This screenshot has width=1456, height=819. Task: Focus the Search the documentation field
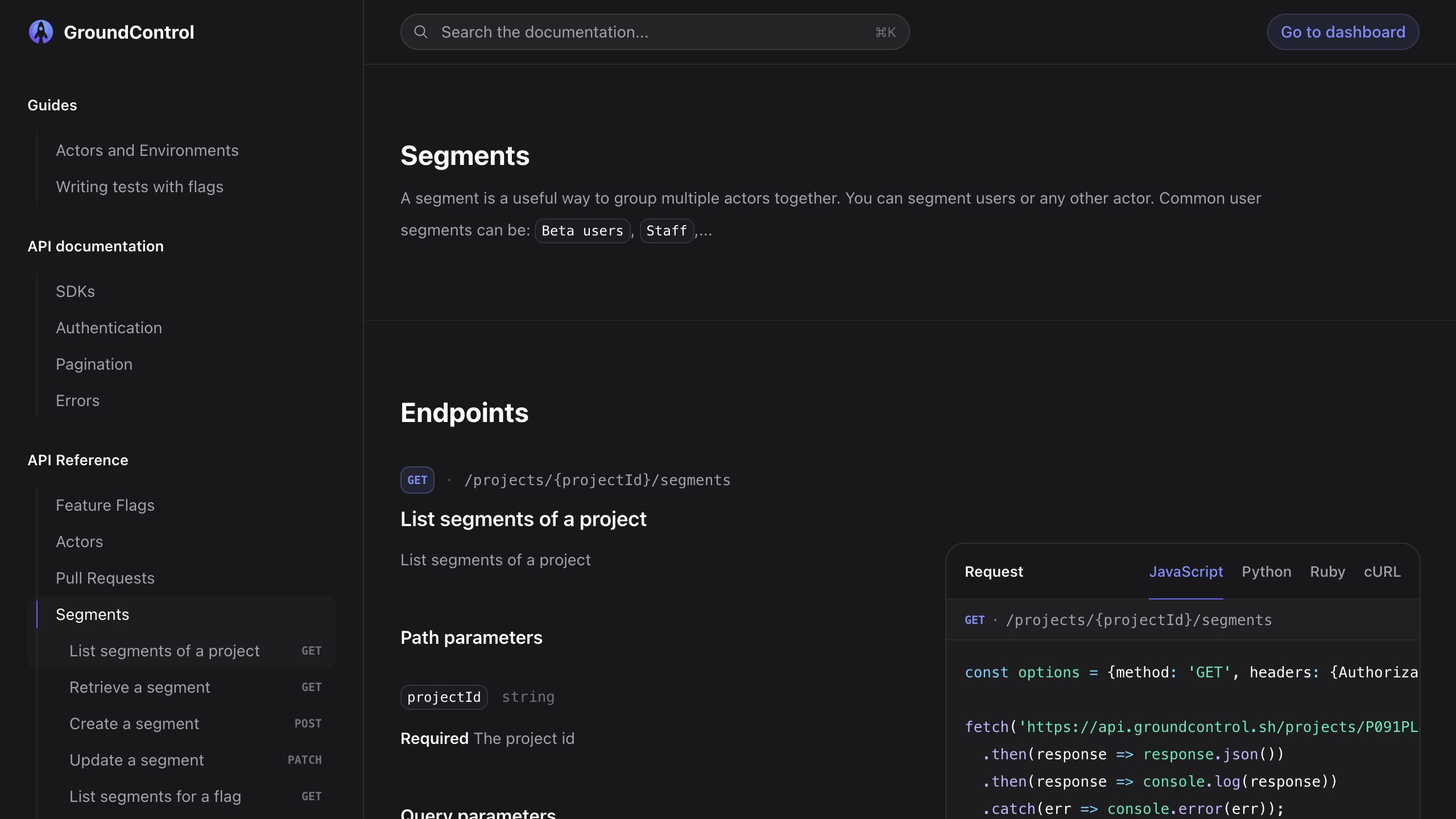pyautogui.click(x=655, y=32)
